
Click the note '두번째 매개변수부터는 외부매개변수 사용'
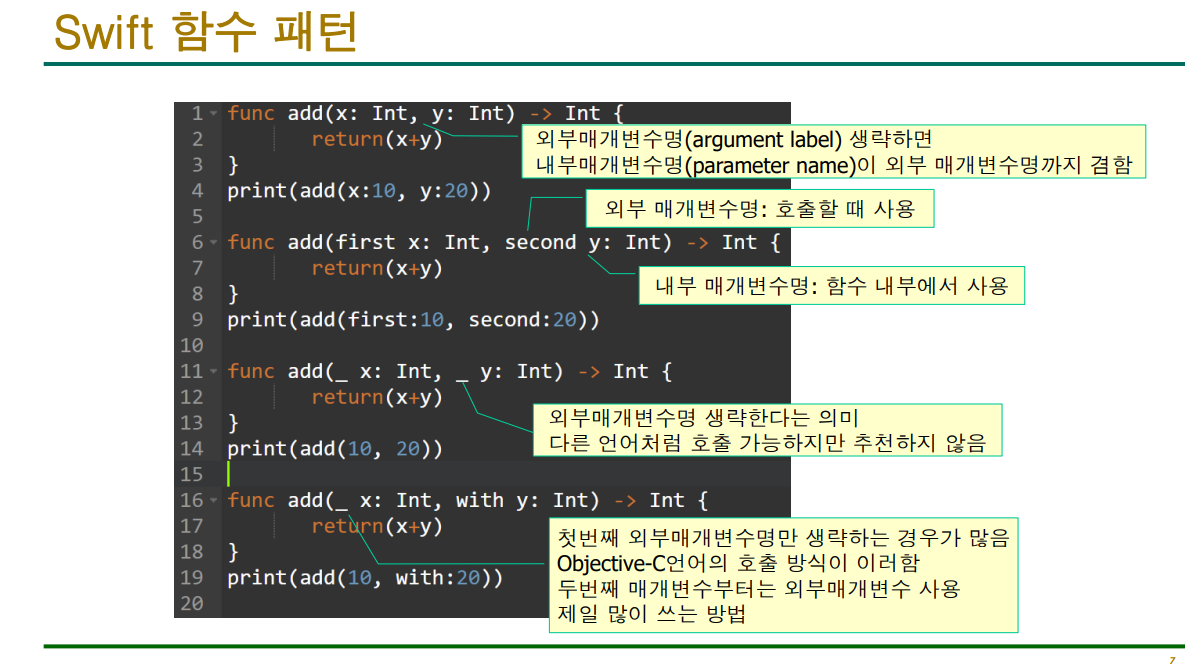click(759, 589)
